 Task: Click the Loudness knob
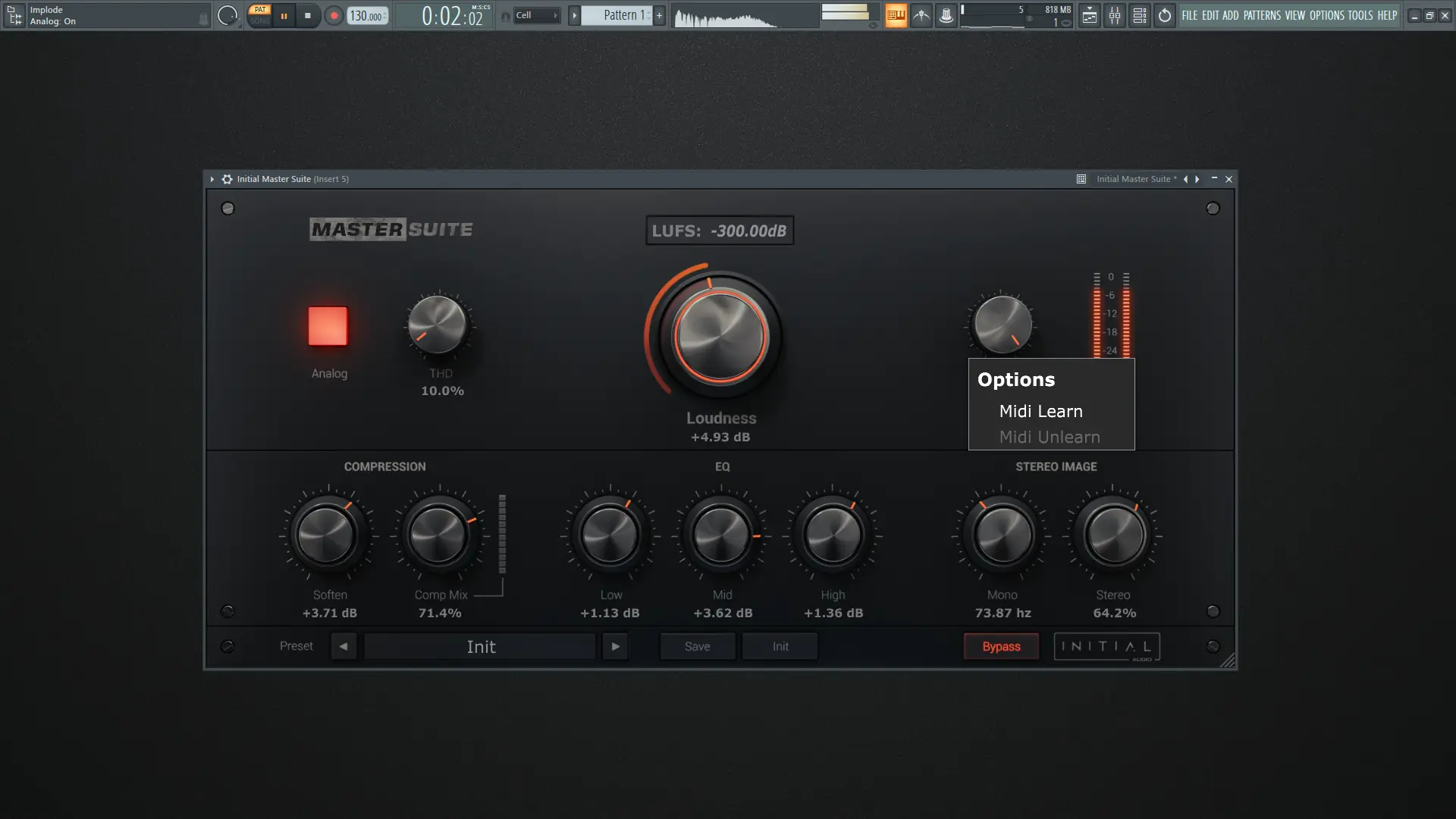[720, 336]
